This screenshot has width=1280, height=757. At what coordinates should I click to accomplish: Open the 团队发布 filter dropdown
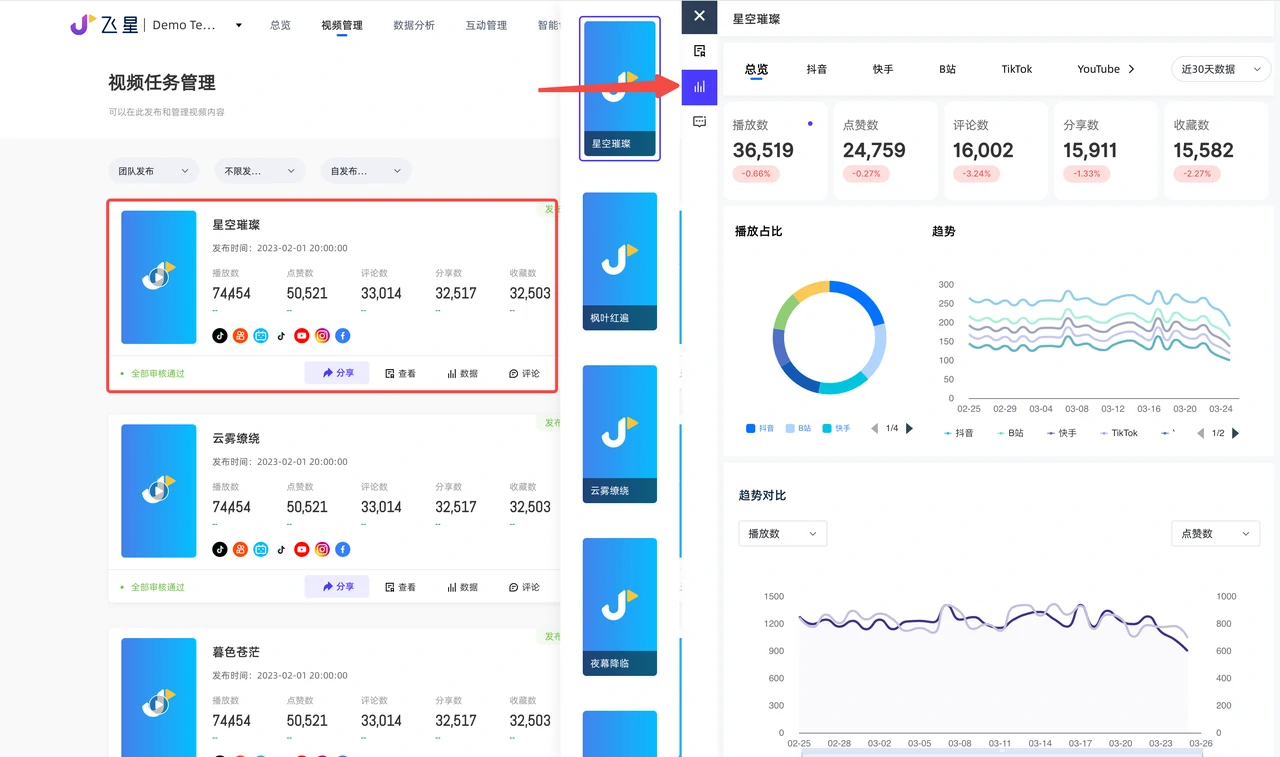[152, 170]
